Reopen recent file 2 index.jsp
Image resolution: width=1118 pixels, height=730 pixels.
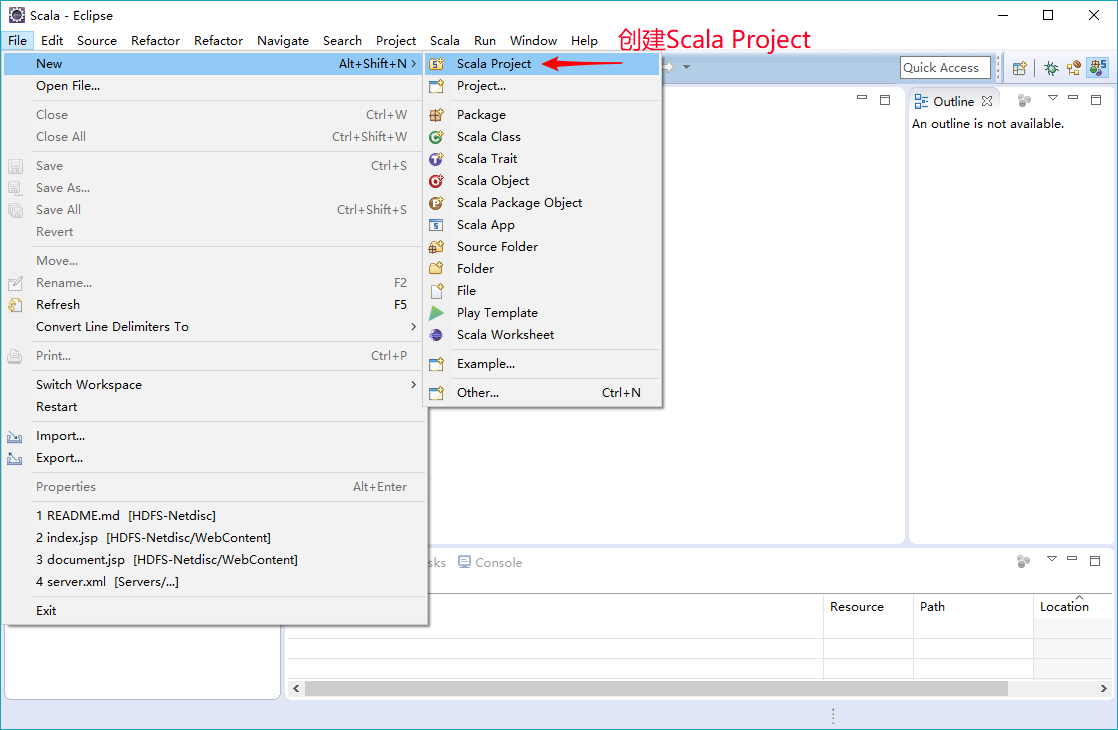point(214,538)
